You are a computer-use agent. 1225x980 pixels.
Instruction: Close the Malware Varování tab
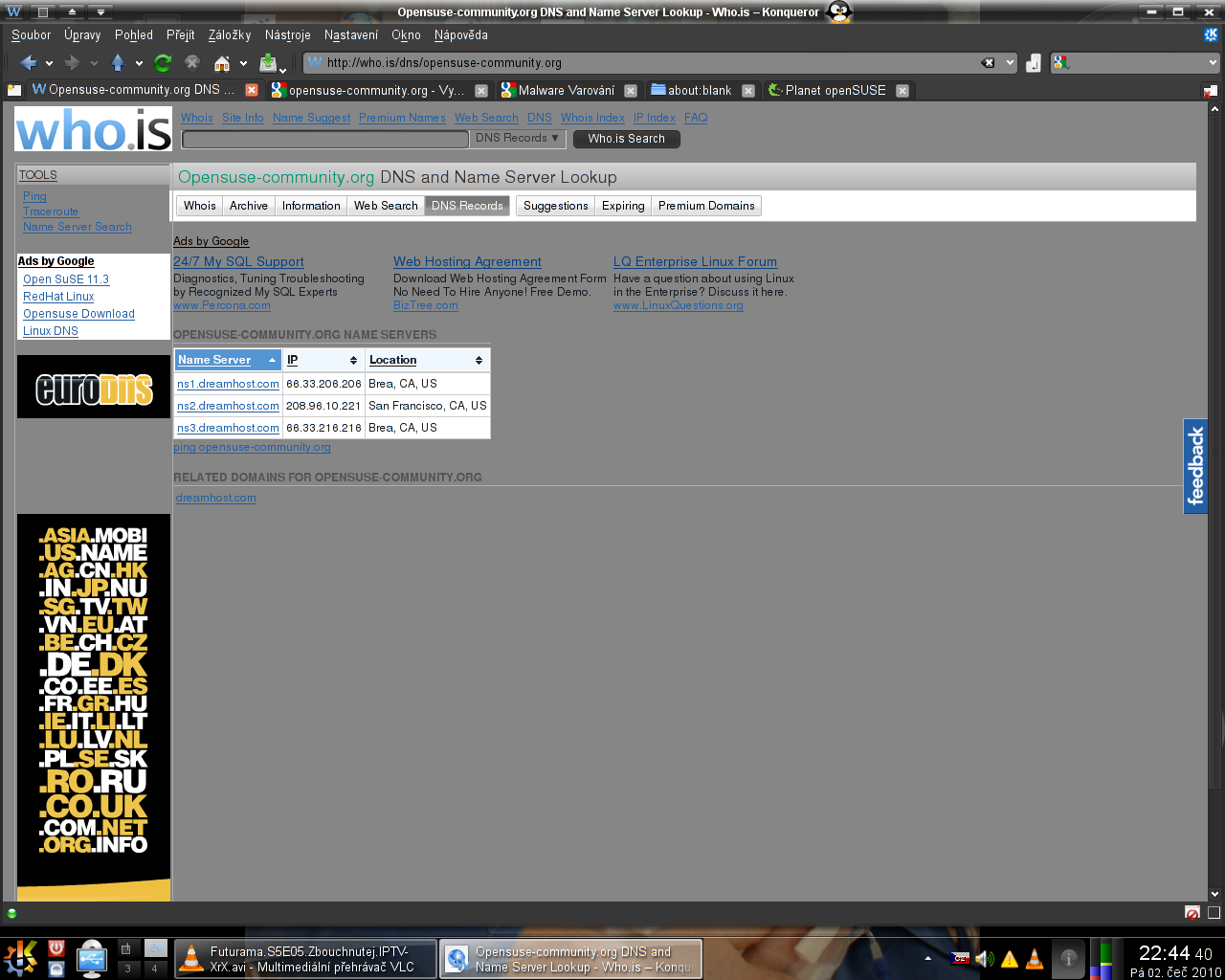pyautogui.click(x=631, y=91)
